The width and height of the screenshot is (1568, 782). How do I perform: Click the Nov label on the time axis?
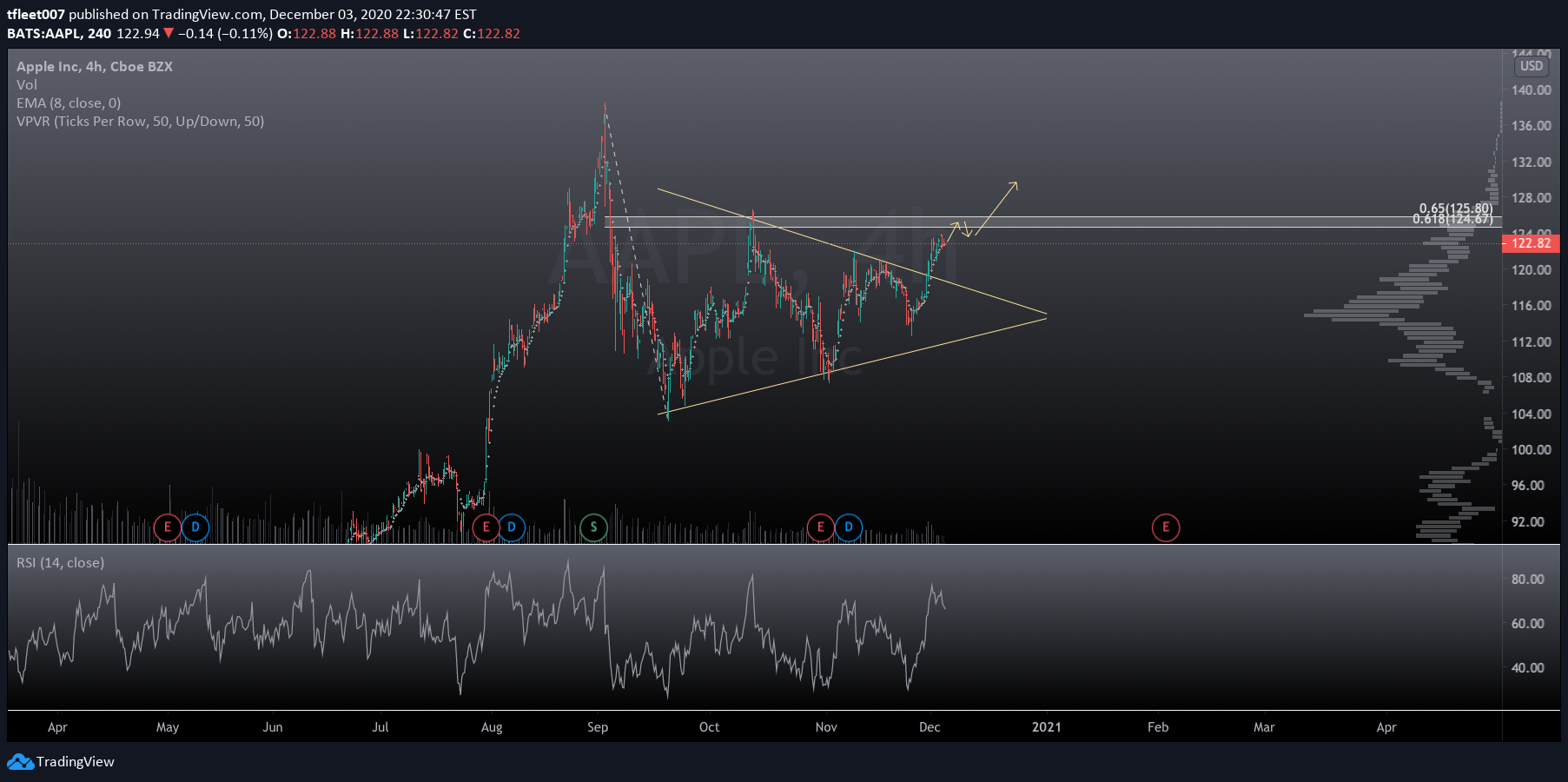826,727
